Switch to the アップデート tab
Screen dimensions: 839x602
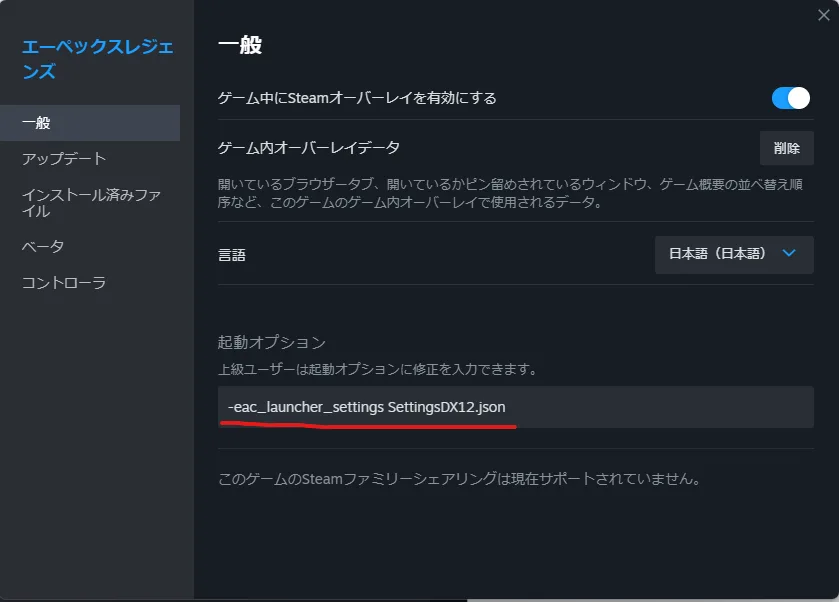pyautogui.click(x=64, y=158)
